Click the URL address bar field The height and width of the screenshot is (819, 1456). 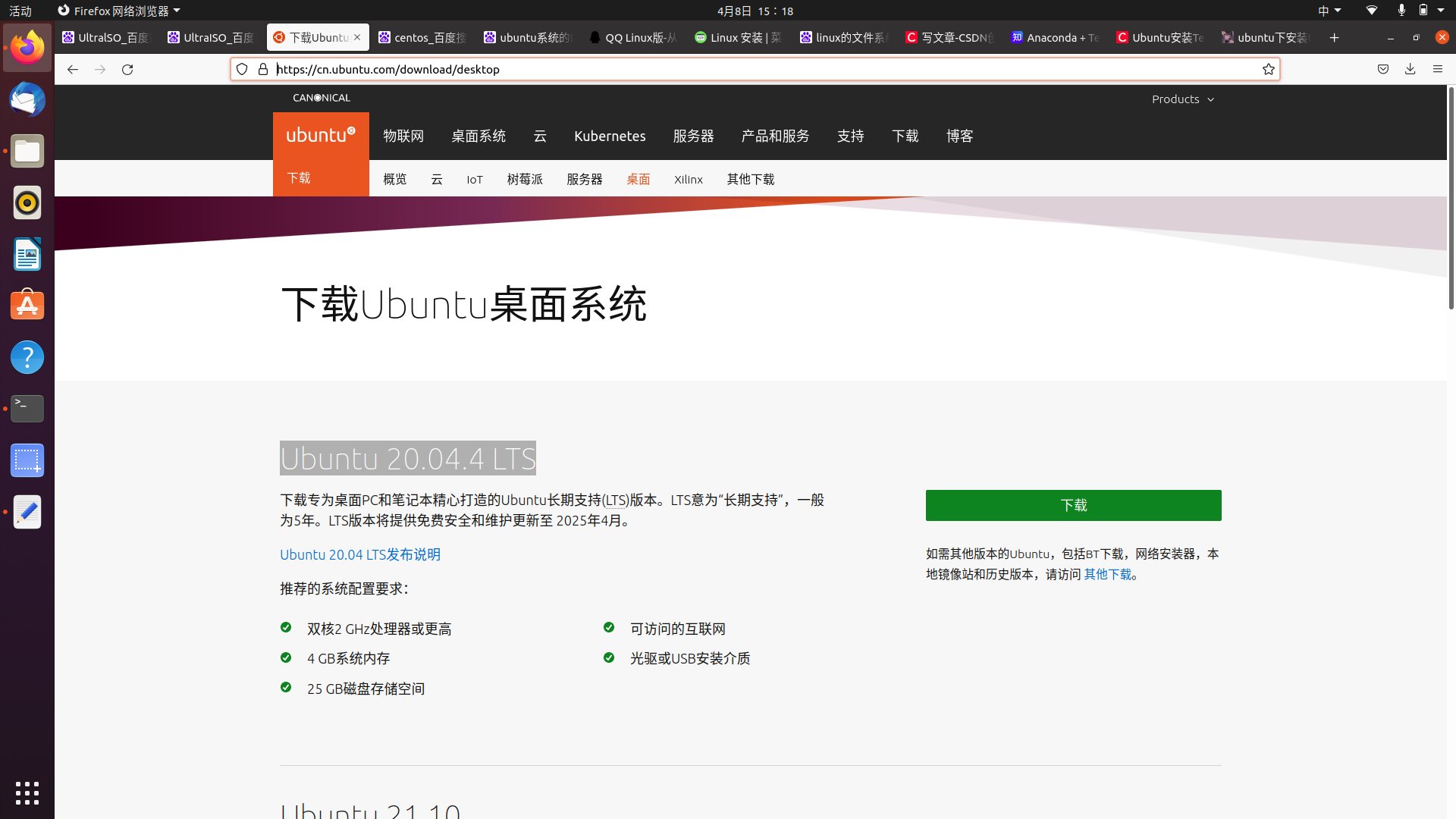[x=758, y=69]
